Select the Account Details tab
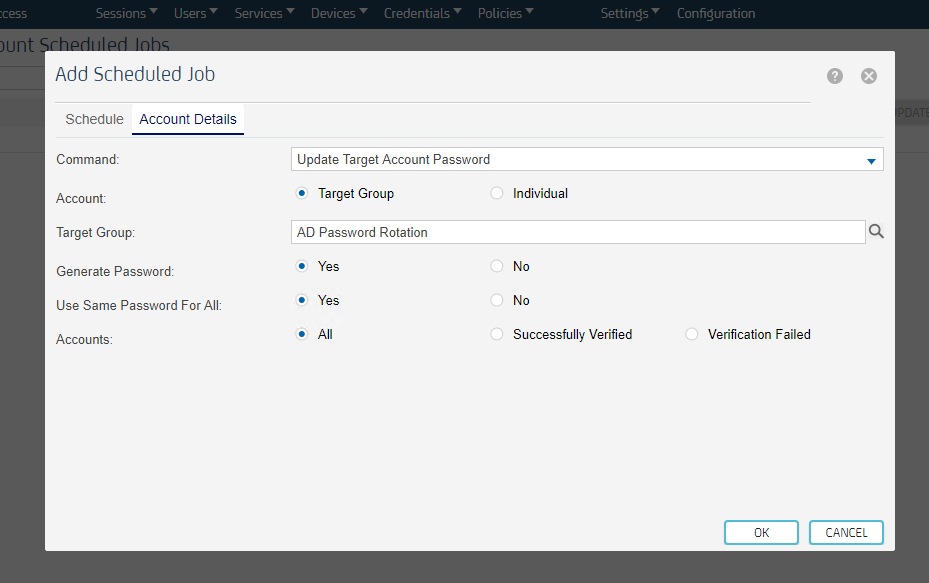This screenshot has width=929, height=583. (188, 119)
